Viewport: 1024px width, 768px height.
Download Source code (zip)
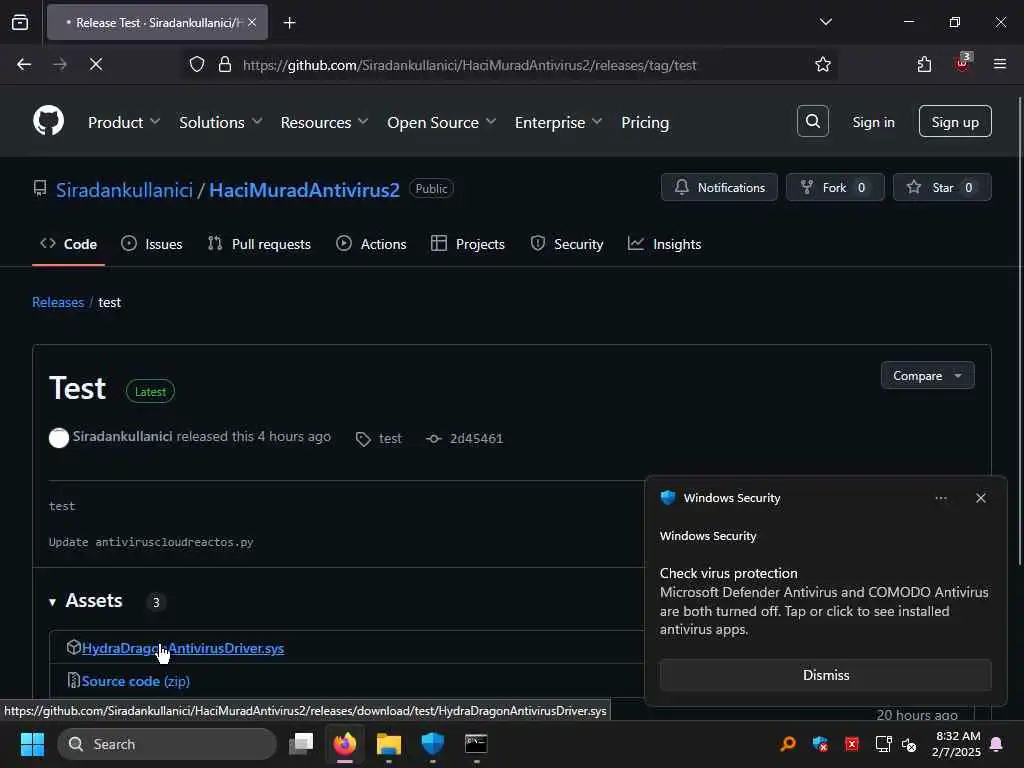point(136,681)
